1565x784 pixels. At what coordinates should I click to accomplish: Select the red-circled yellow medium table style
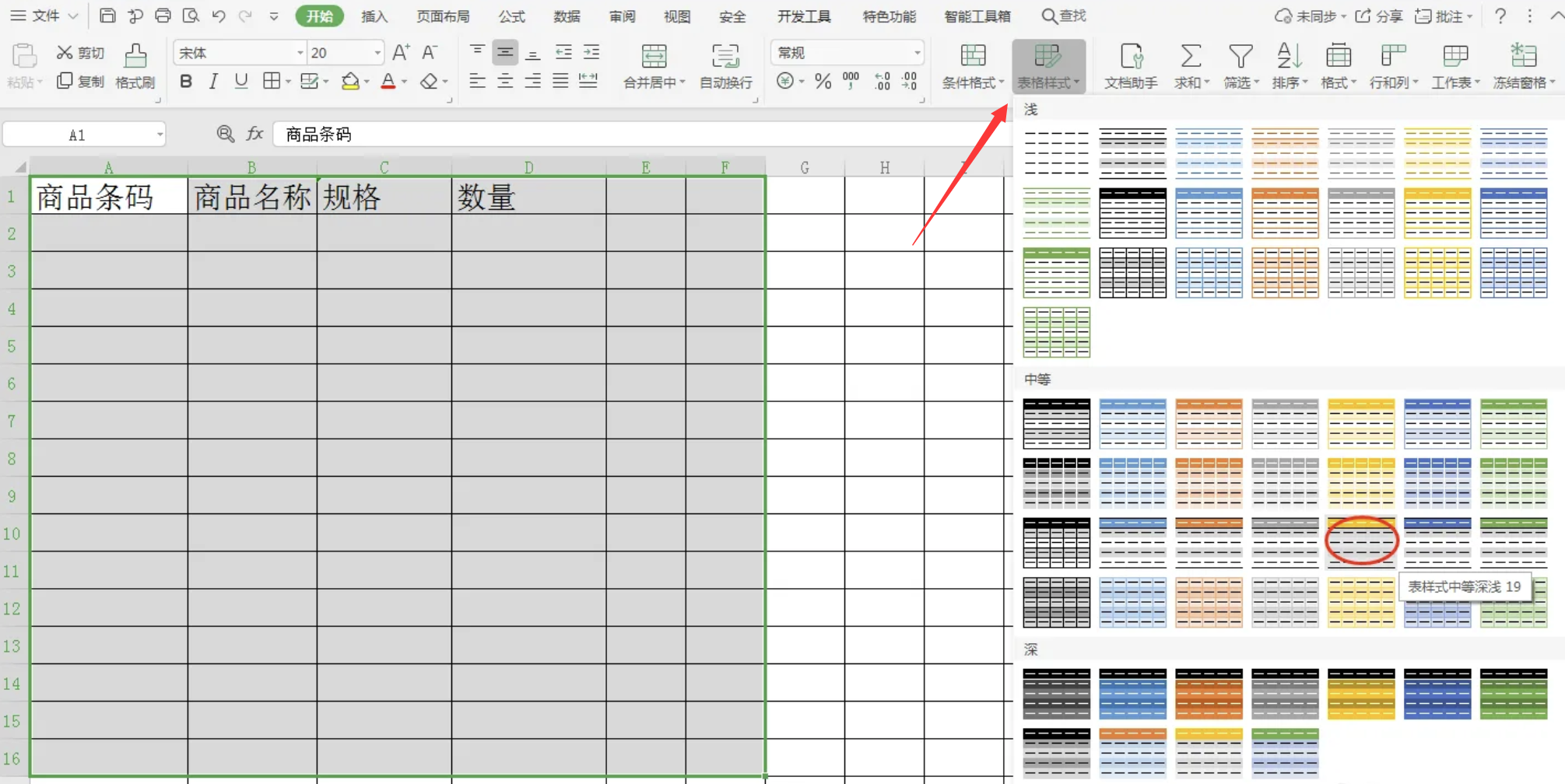tap(1361, 541)
